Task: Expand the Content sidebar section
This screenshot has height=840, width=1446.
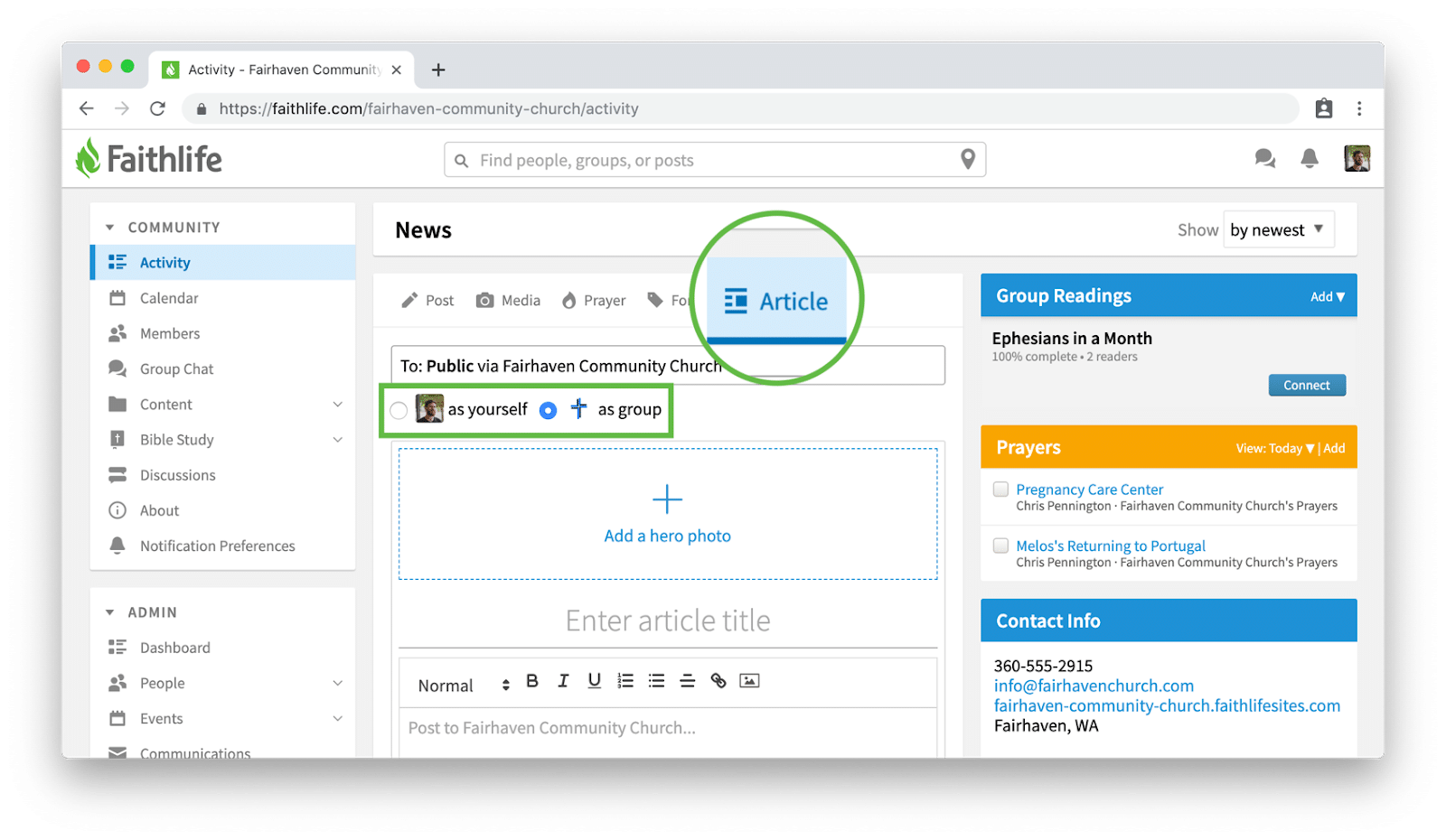Action: (337, 405)
